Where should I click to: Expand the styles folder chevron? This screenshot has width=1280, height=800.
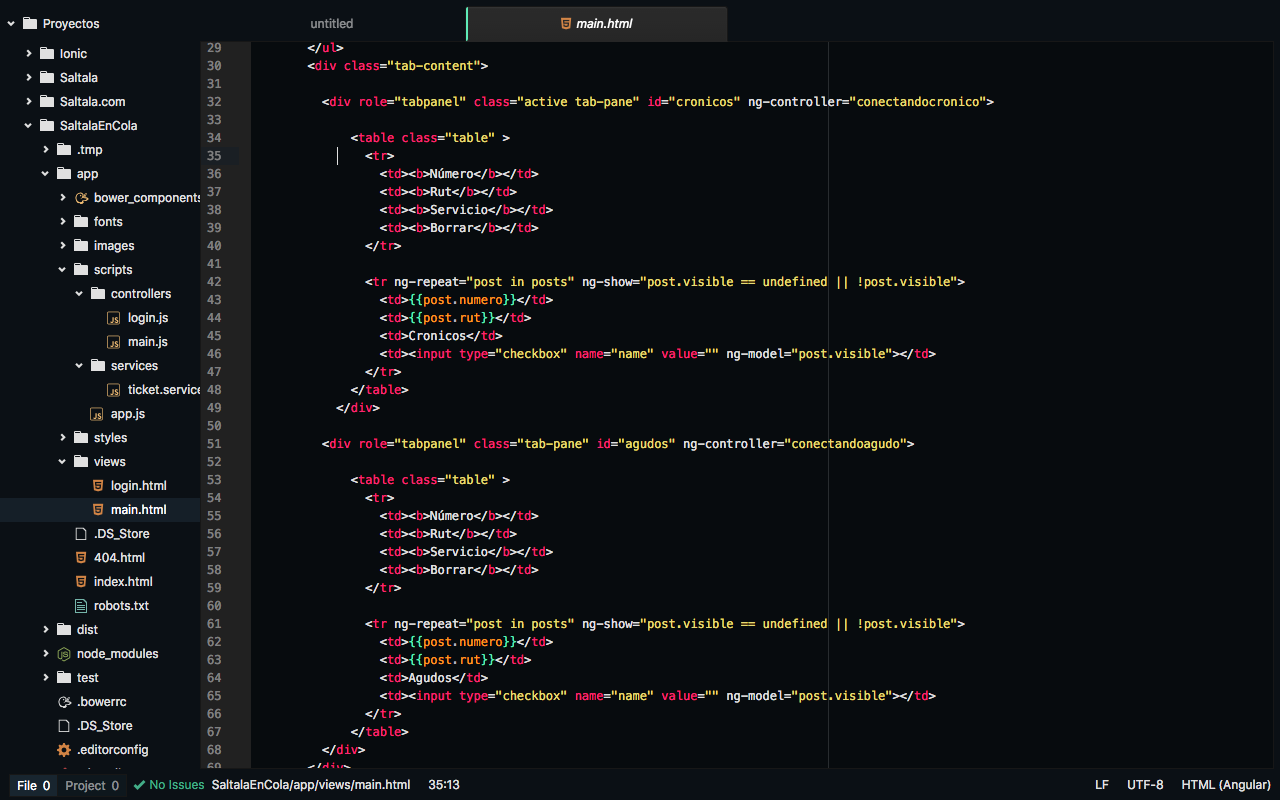(63, 437)
